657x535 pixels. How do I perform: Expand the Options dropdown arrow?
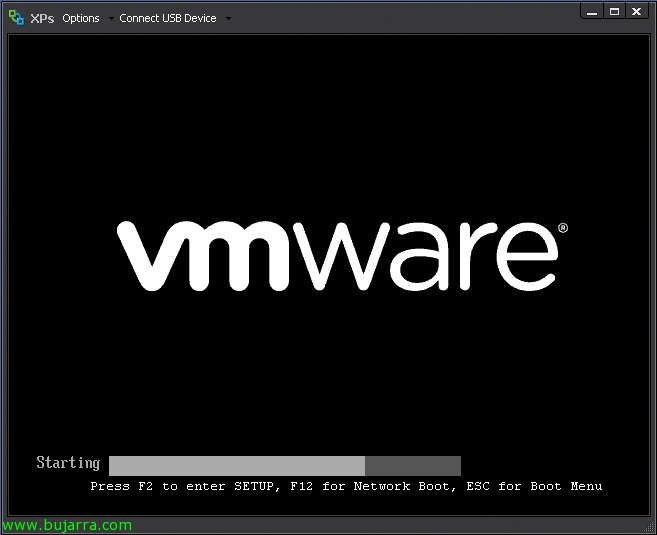[111, 18]
